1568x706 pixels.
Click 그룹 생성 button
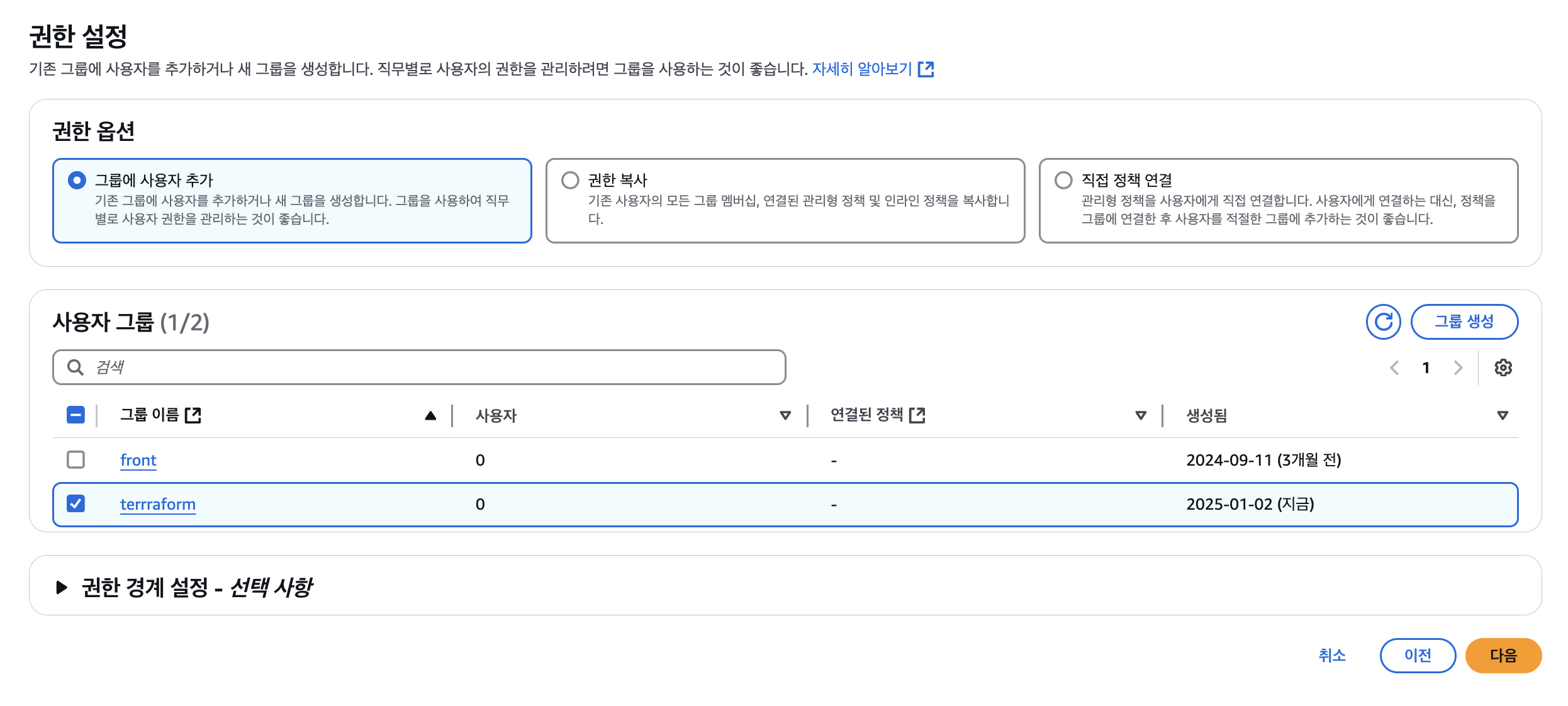[x=1464, y=322]
